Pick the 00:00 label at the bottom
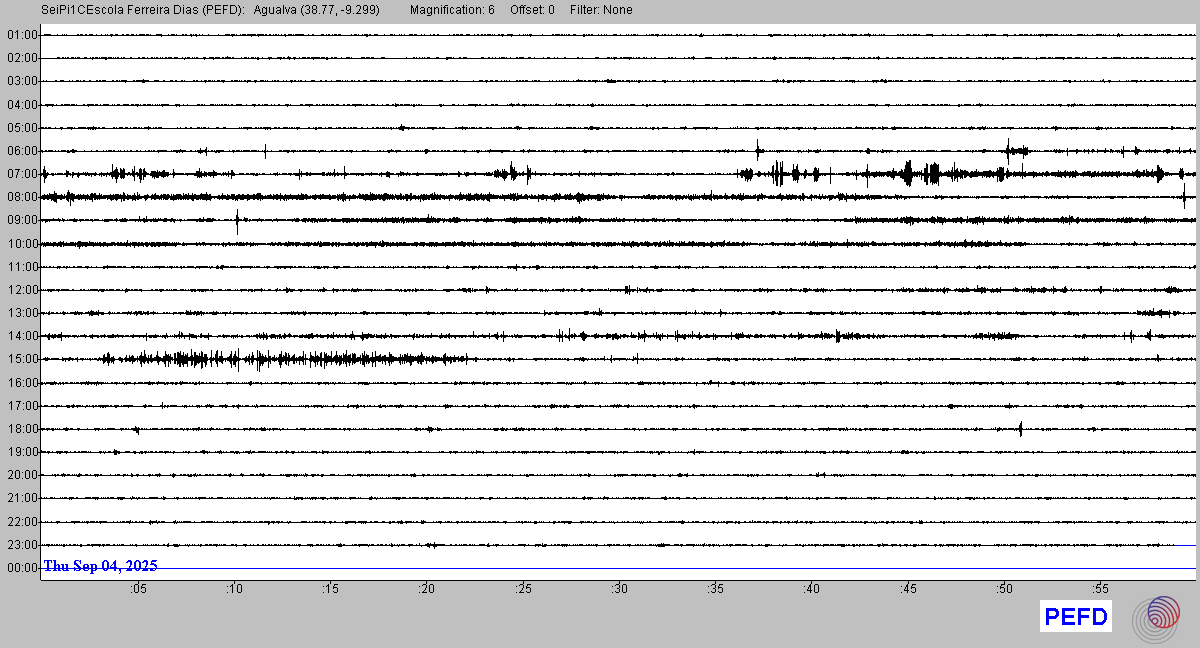Image resolution: width=1200 pixels, height=648 pixels. (22, 568)
